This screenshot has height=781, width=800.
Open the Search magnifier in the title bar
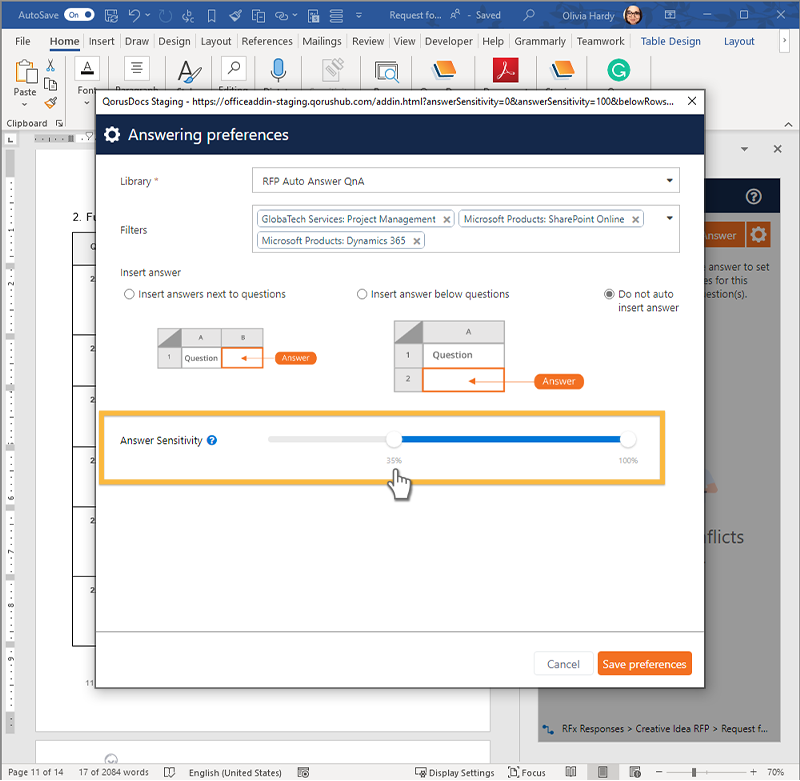click(x=529, y=15)
